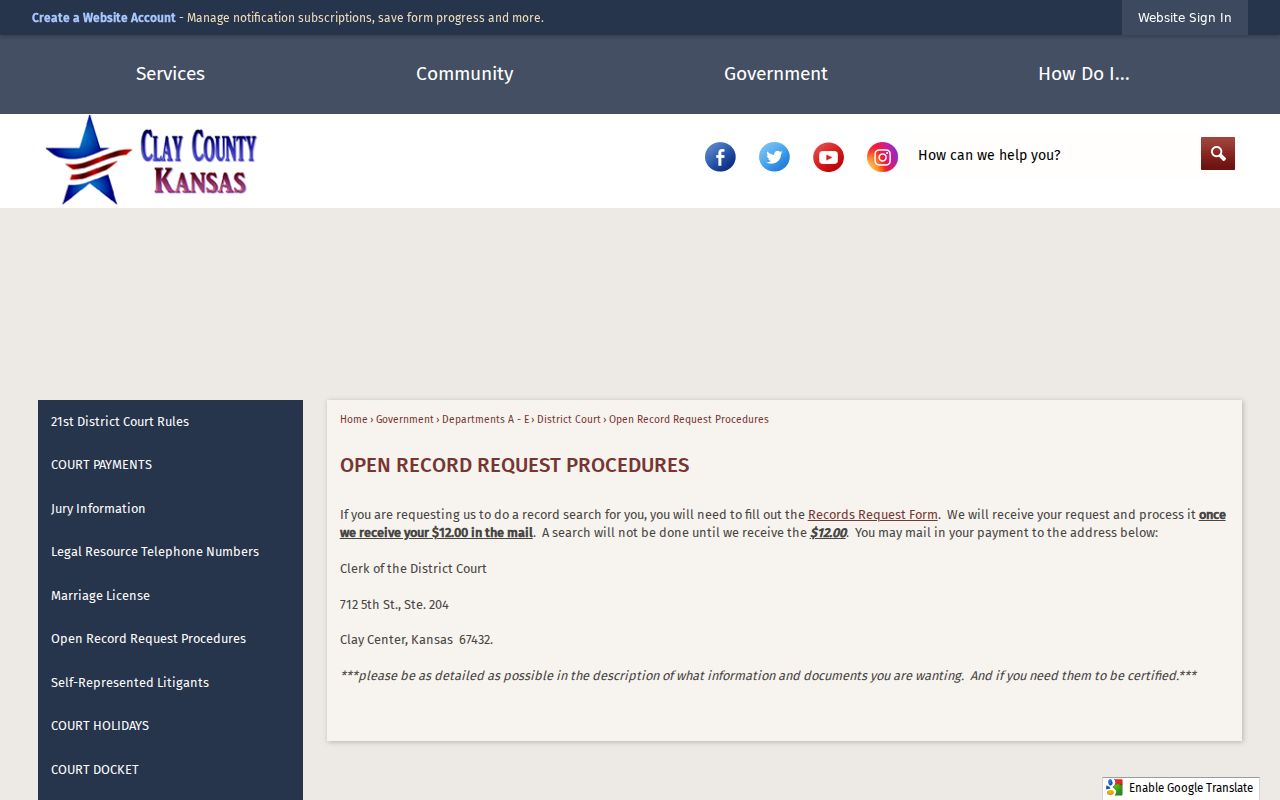Follow the Create a Website Account link

104,18
